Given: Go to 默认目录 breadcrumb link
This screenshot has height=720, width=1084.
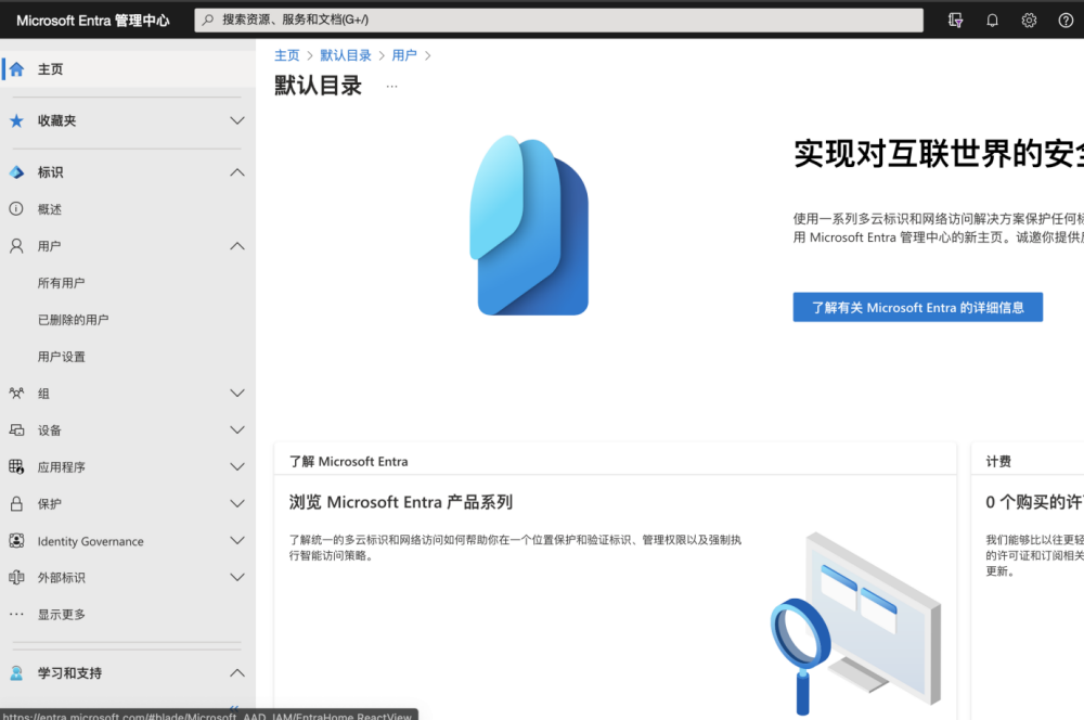Looking at the screenshot, I should [346, 55].
